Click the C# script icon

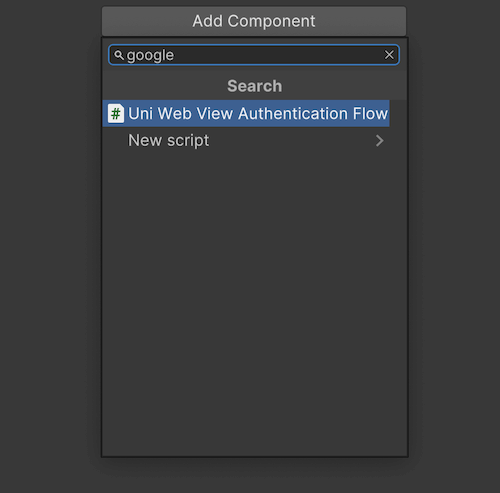coord(116,114)
